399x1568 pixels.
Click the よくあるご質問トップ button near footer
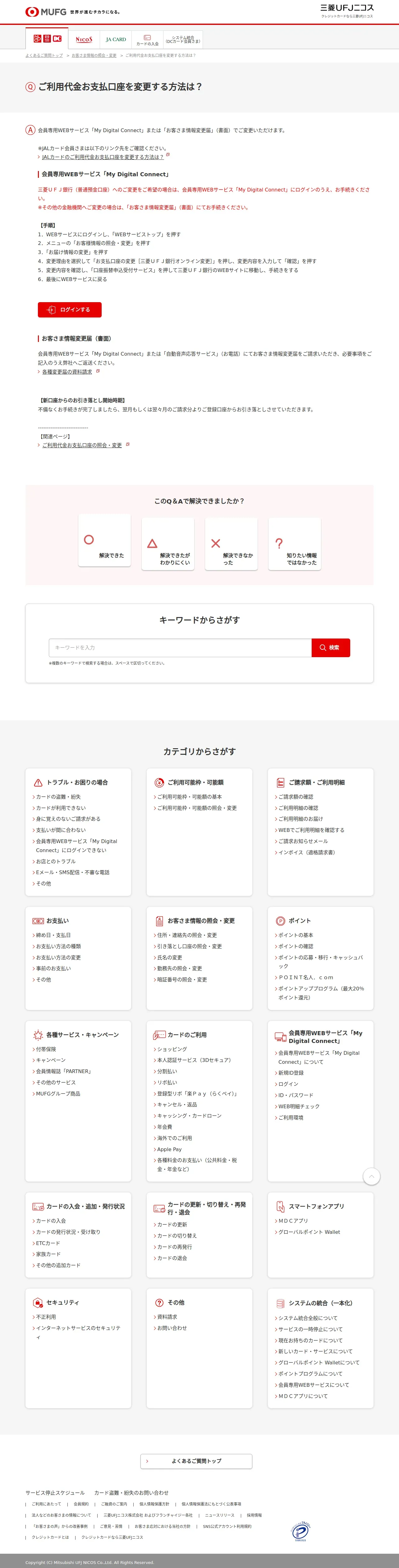tap(196, 1461)
